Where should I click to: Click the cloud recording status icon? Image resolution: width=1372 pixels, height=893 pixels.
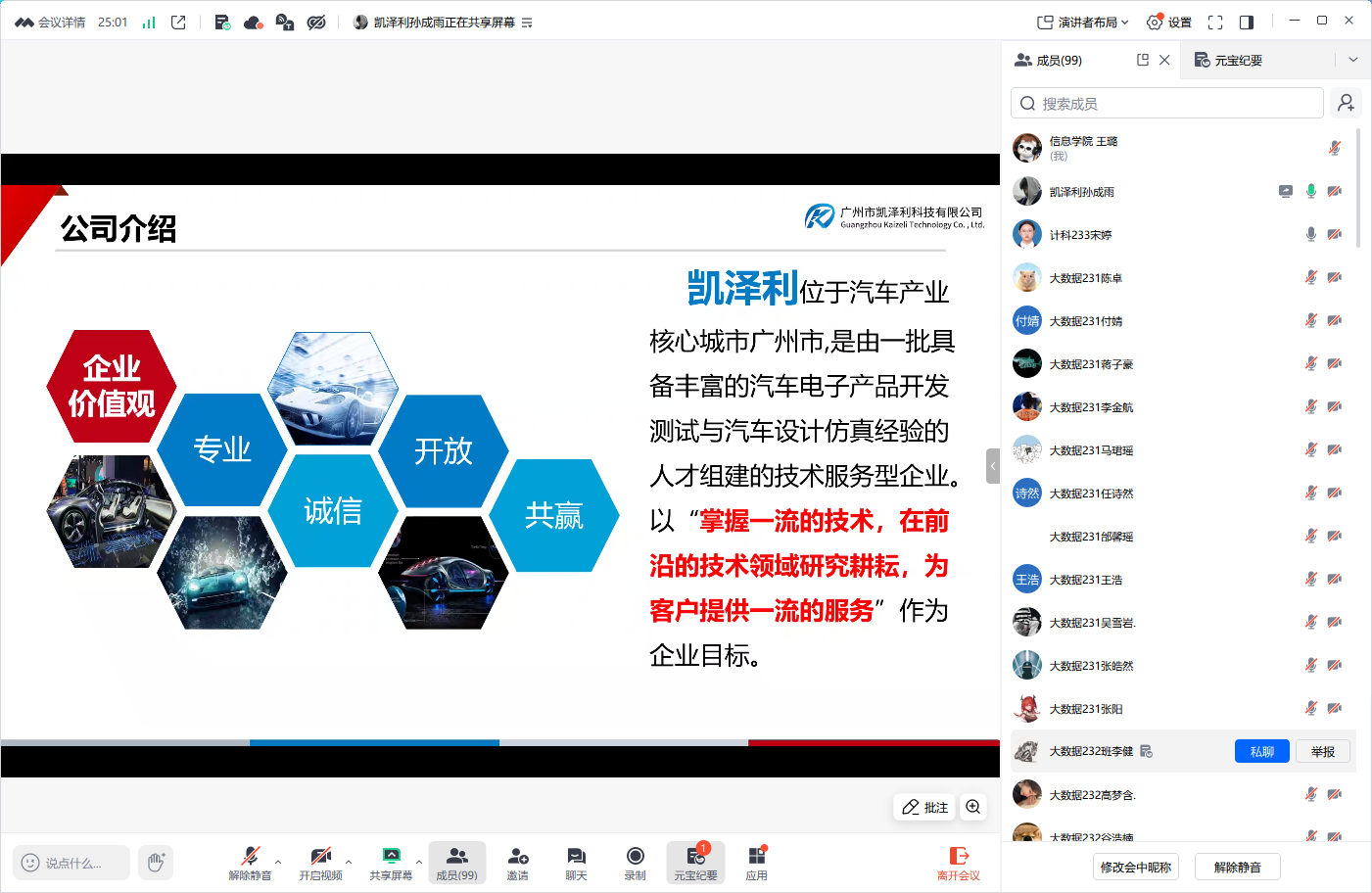254,22
